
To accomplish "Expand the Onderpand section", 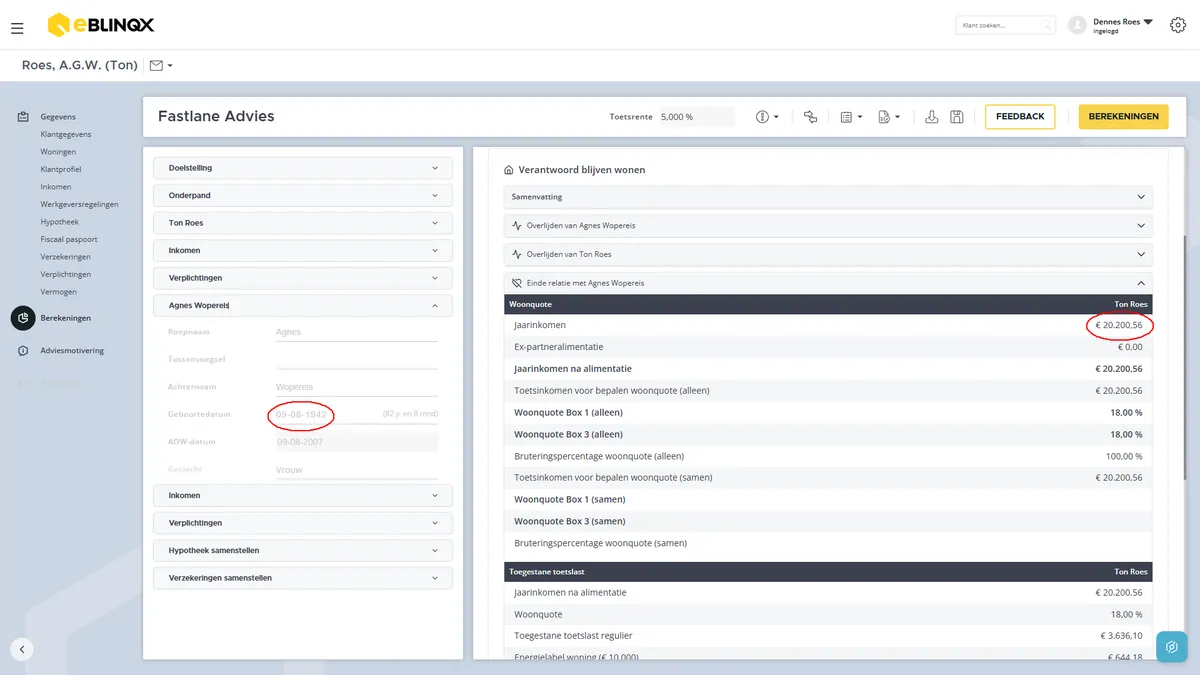I will 303,196.
